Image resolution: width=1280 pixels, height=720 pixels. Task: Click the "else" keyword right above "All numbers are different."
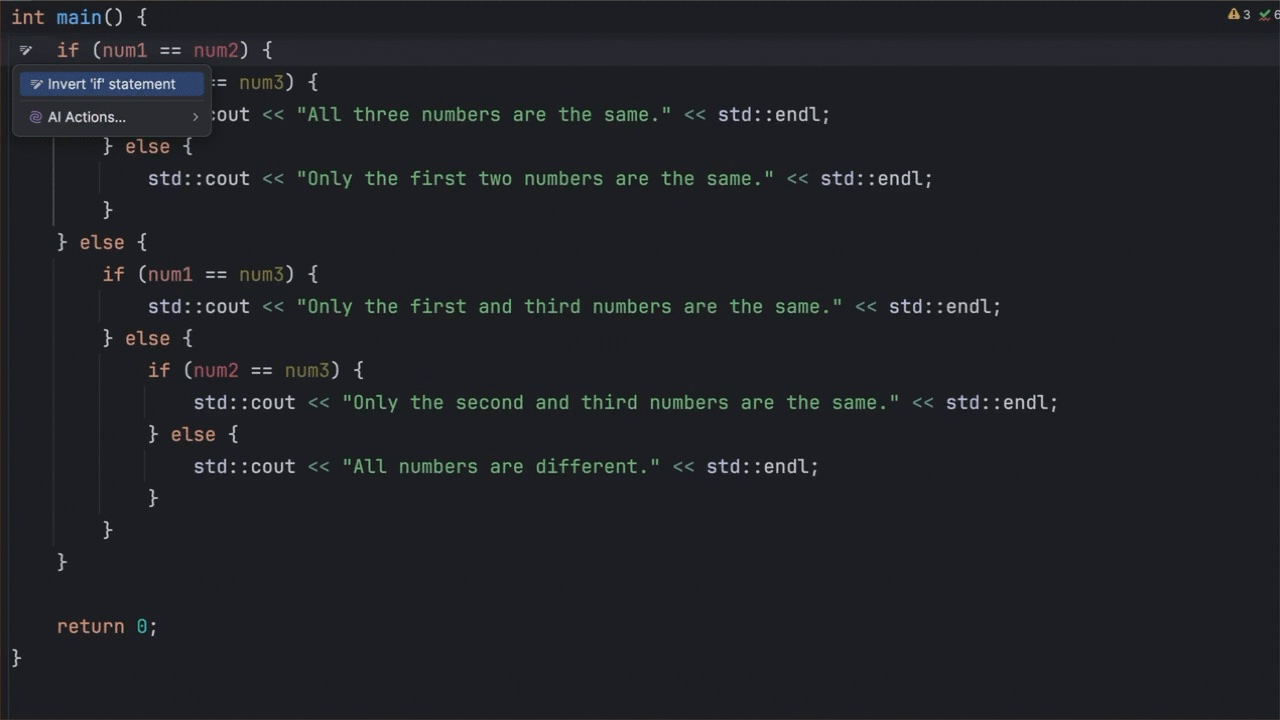click(193, 434)
